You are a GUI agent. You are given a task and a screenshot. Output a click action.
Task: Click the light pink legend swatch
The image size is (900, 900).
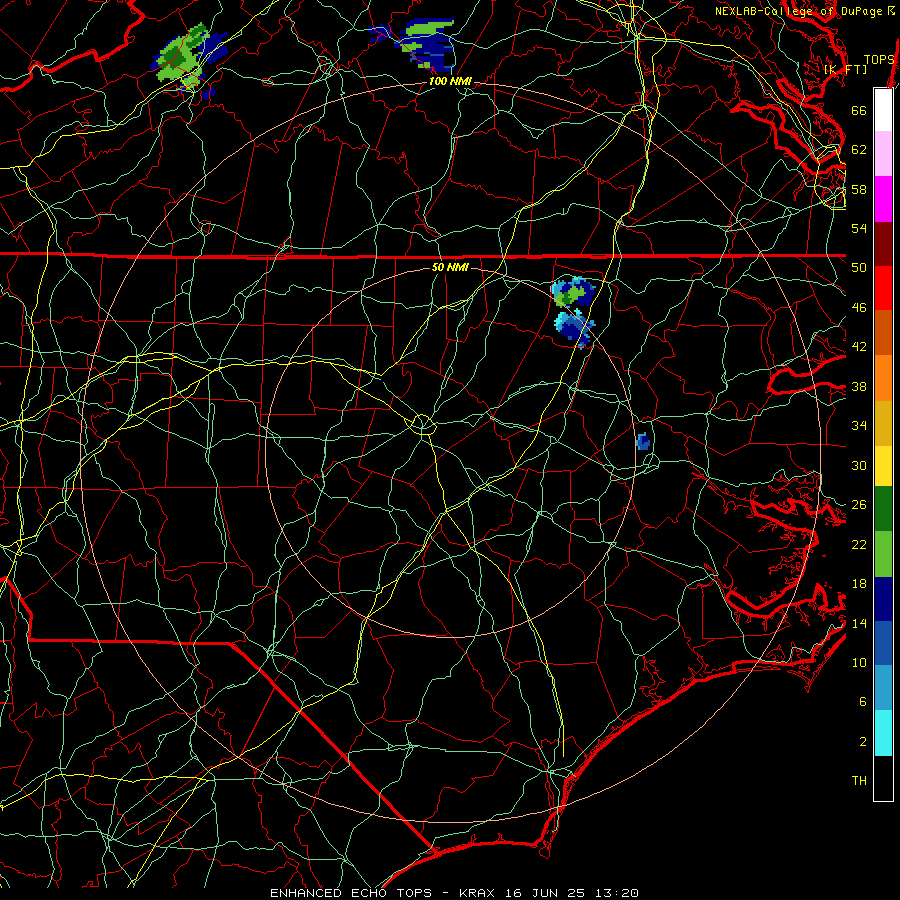(883, 154)
